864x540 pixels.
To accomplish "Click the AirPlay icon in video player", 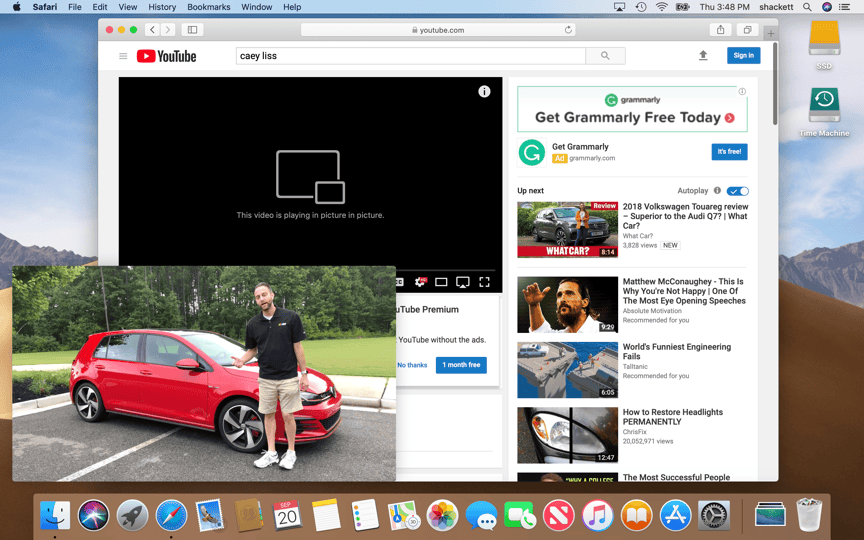I will point(462,282).
